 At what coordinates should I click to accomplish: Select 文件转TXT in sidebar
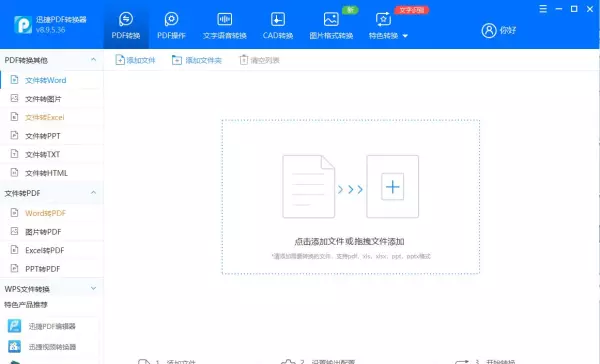coord(52,154)
